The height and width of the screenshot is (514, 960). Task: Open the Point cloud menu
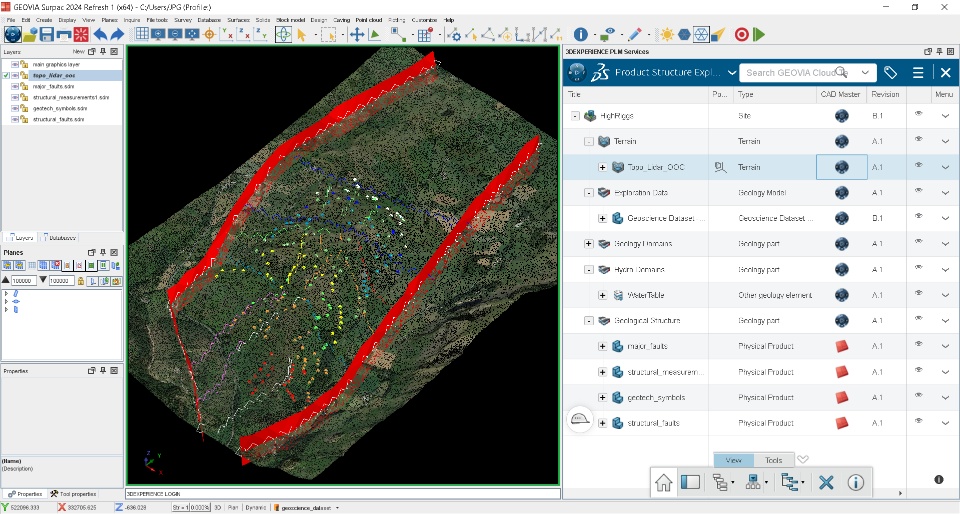coord(369,20)
